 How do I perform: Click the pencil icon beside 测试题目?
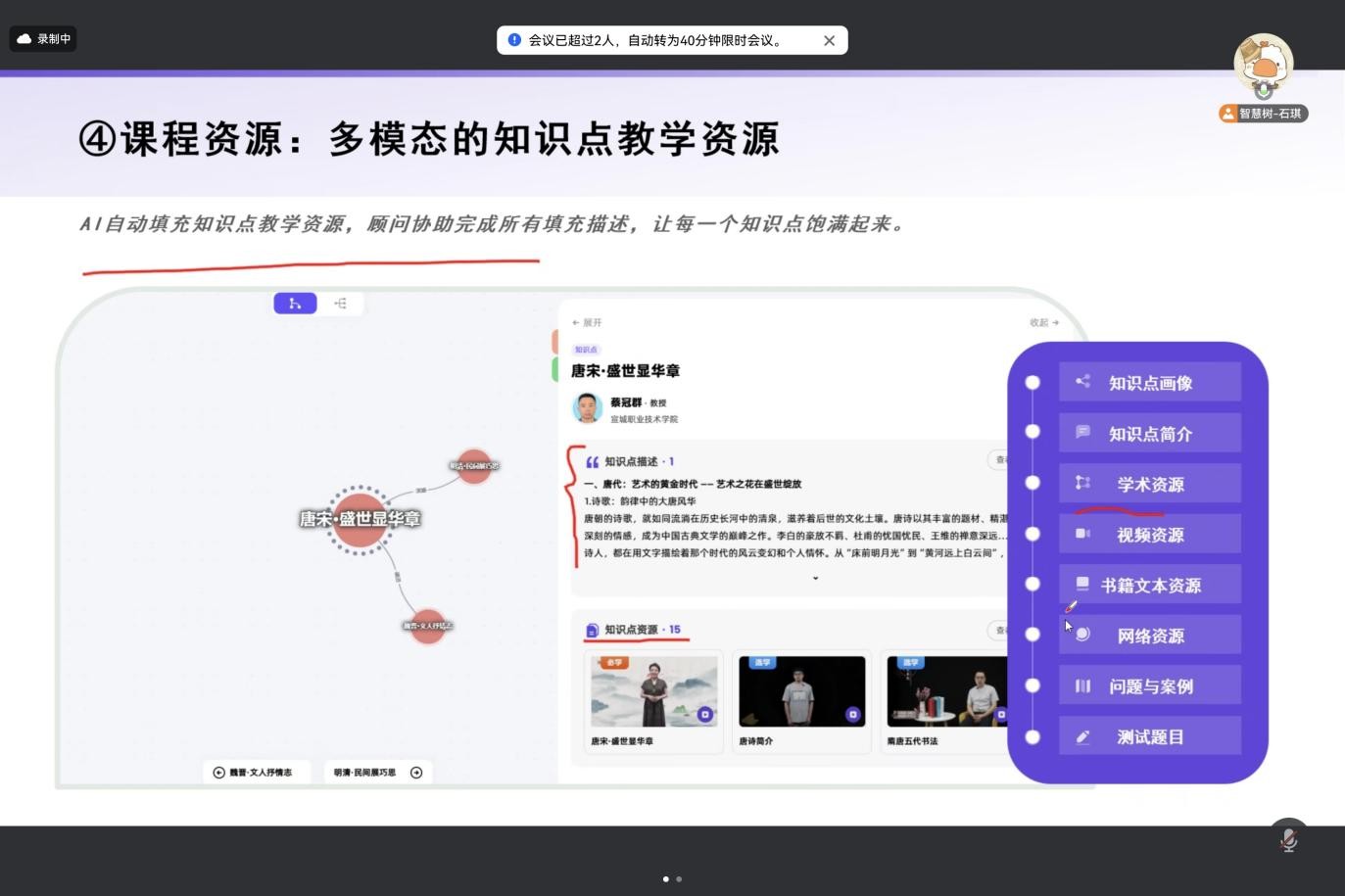click(1082, 736)
